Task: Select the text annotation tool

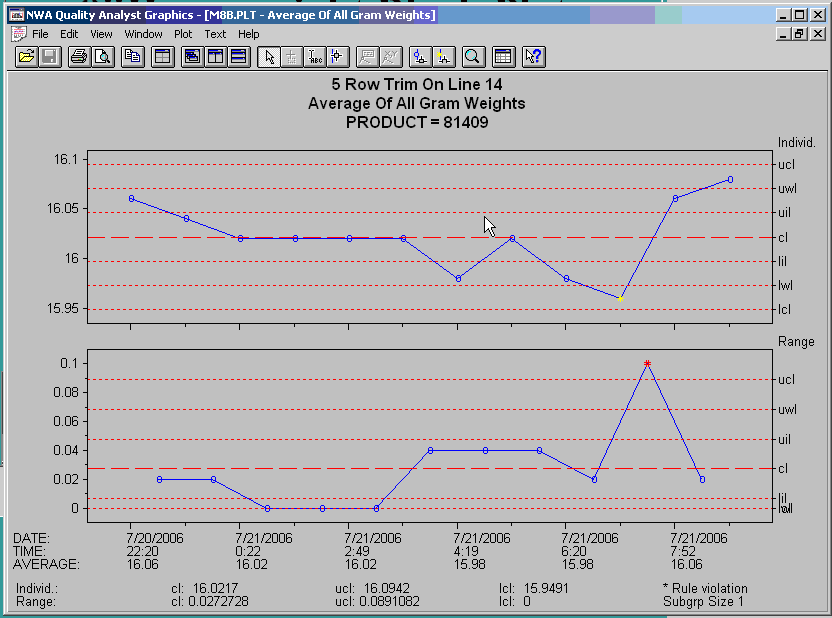Action: [314, 57]
